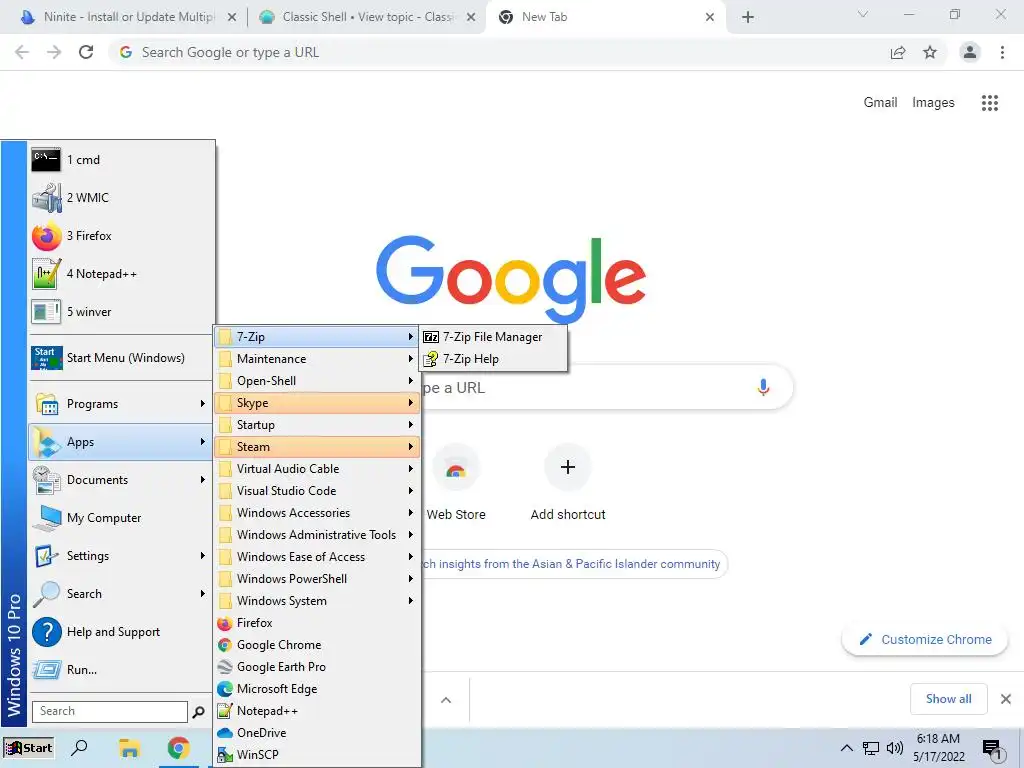The width and height of the screenshot is (1024, 768).
Task: Open the Run... dialog
Action: click(x=121, y=669)
